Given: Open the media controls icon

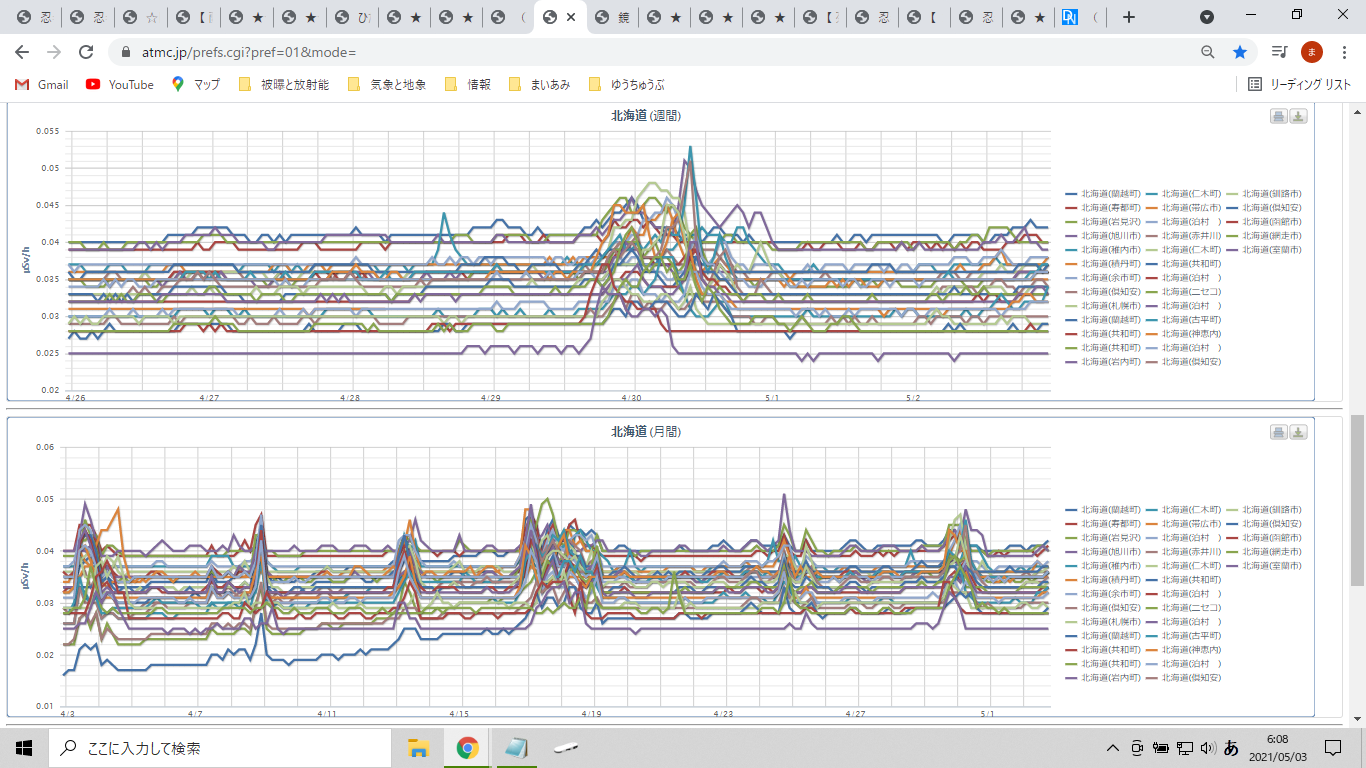Looking at the screenshot, I should 1279,52.
